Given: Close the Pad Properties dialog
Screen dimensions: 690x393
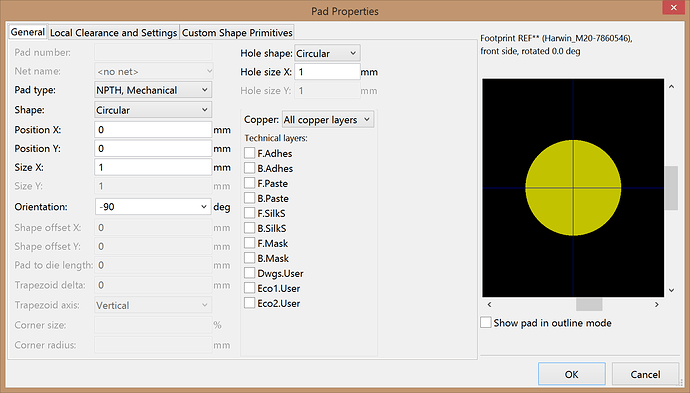Looking at the screenshot, I should click(x=673, y=7).
